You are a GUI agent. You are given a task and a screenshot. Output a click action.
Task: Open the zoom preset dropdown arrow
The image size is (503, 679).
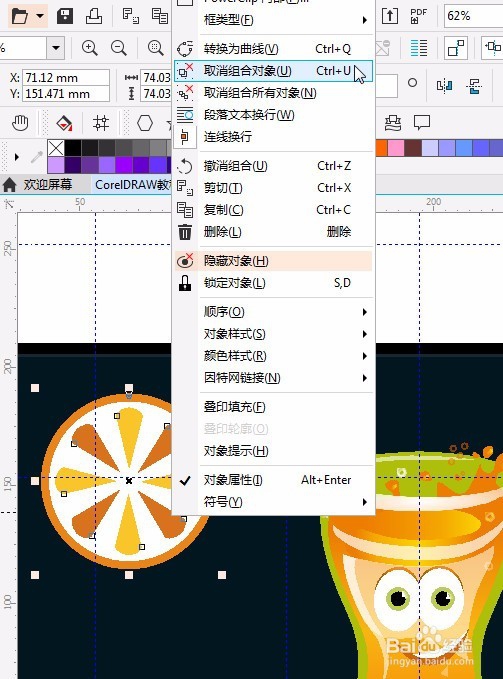pyautogui.click(x=56, y=48)
